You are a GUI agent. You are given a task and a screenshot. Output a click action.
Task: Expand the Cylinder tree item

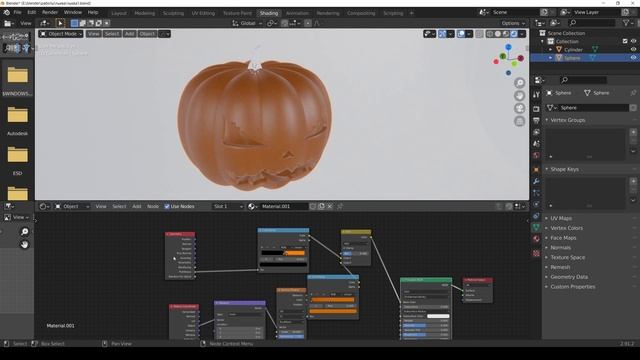(x=551, y=49)
